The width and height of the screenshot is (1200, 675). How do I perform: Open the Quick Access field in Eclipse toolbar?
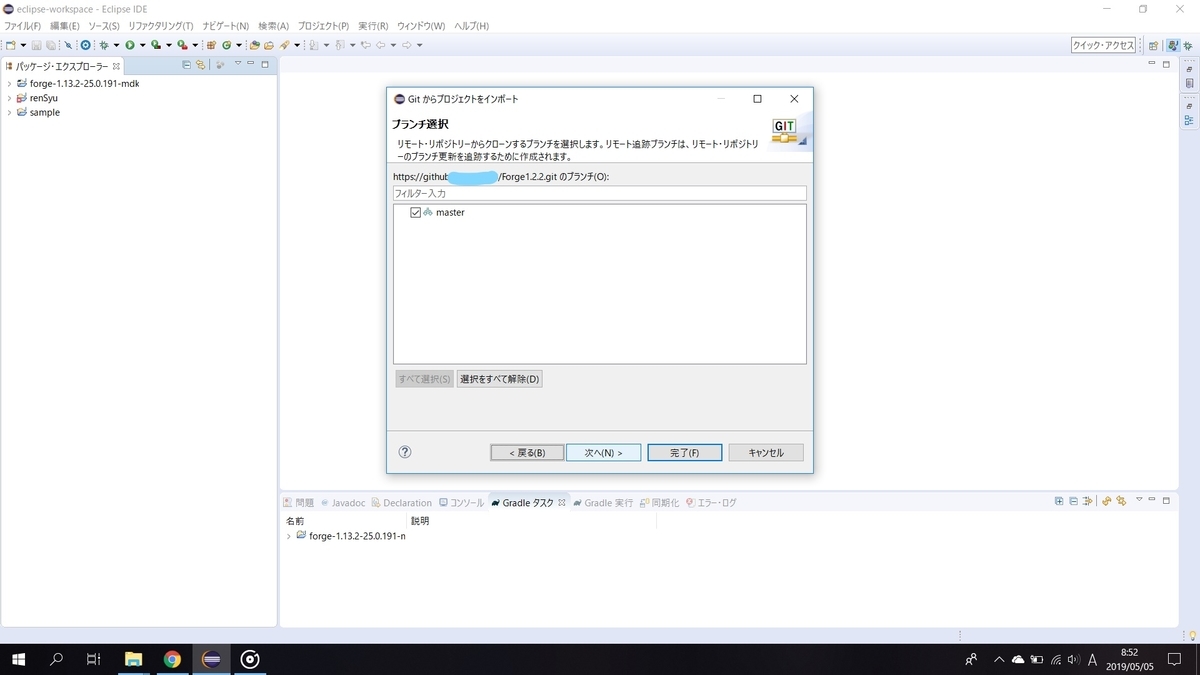point(1104,45)
